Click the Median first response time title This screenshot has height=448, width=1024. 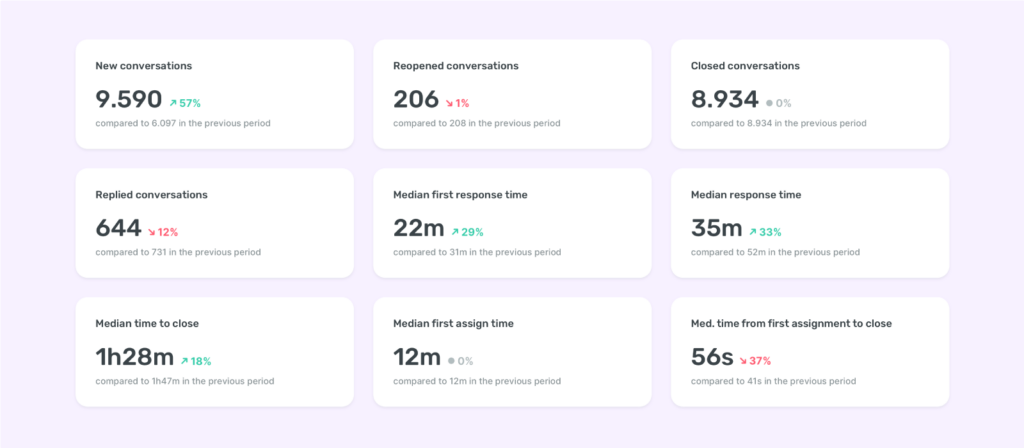pos(460,195)
